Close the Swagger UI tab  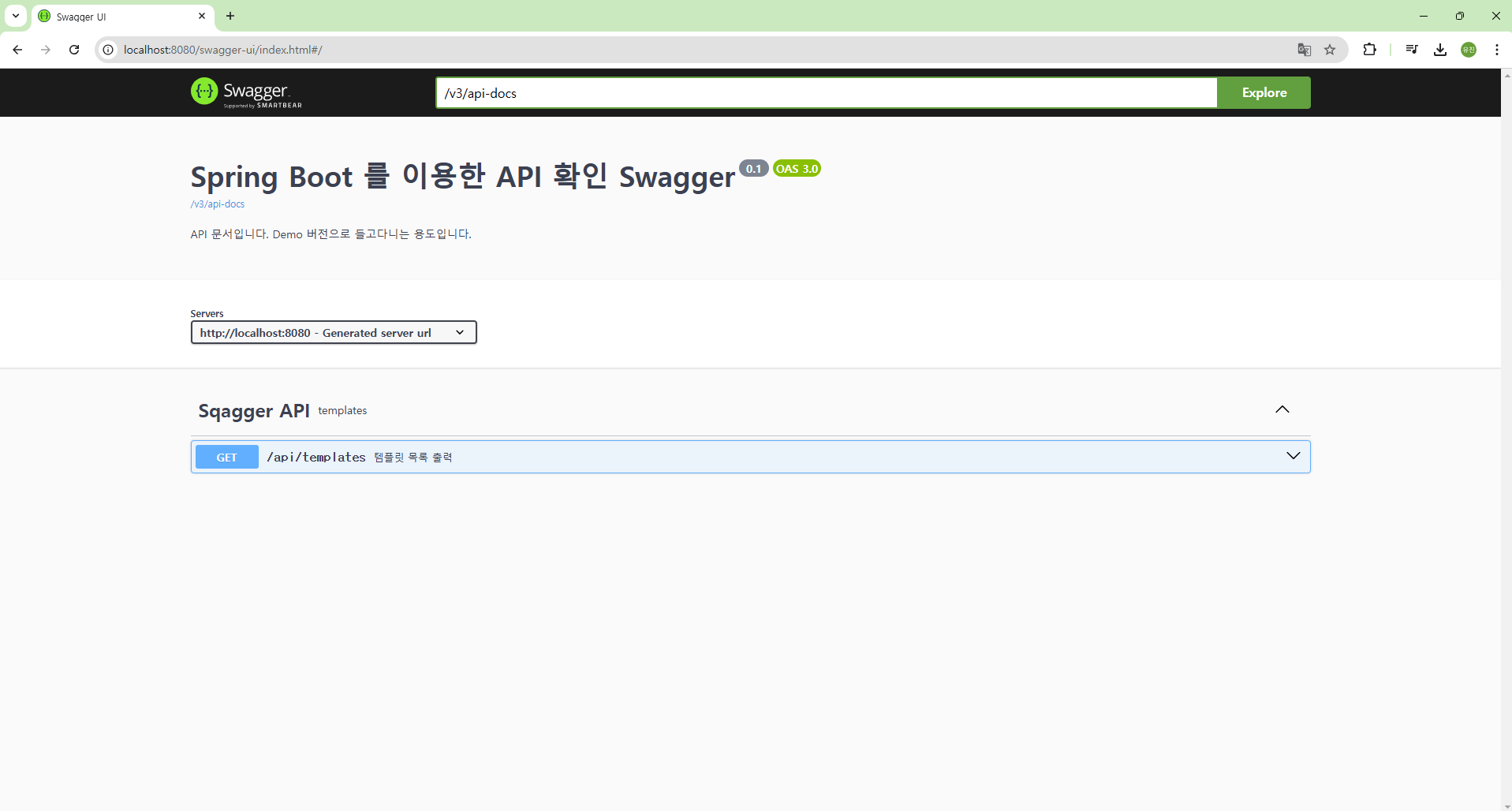point(202,16)
